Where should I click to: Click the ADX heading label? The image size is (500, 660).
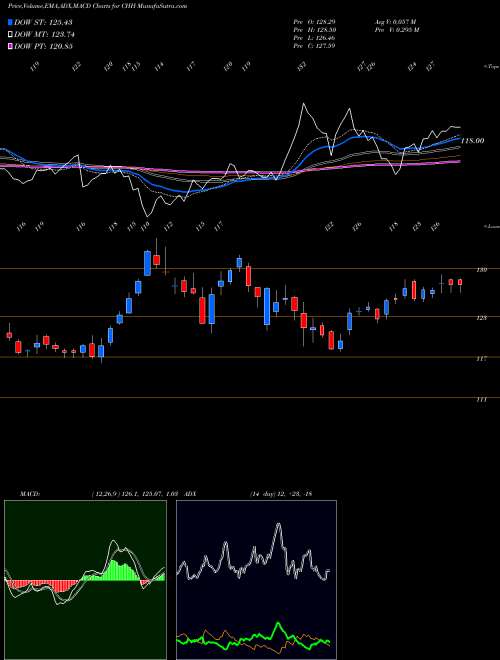click(x=190, y=493)
